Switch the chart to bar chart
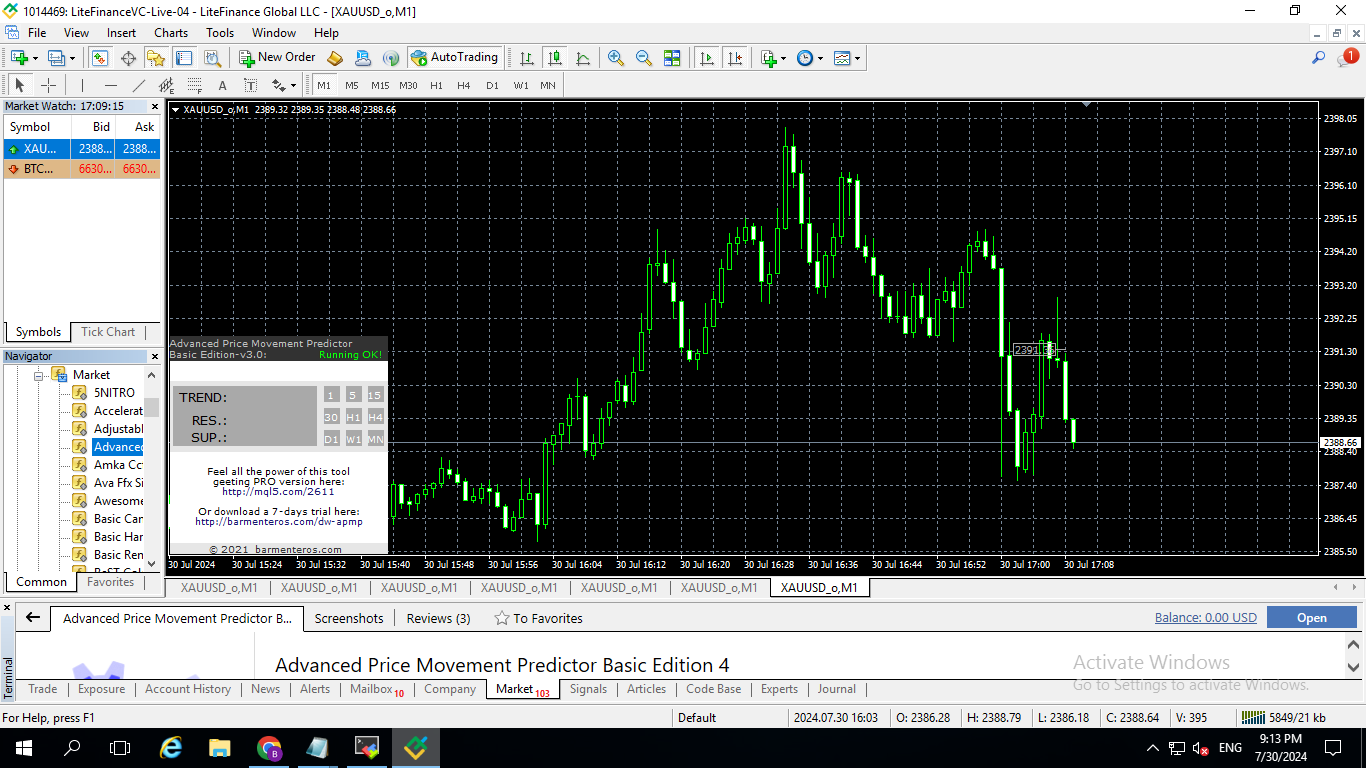The image size is (1366, 768). pos(526,58)
